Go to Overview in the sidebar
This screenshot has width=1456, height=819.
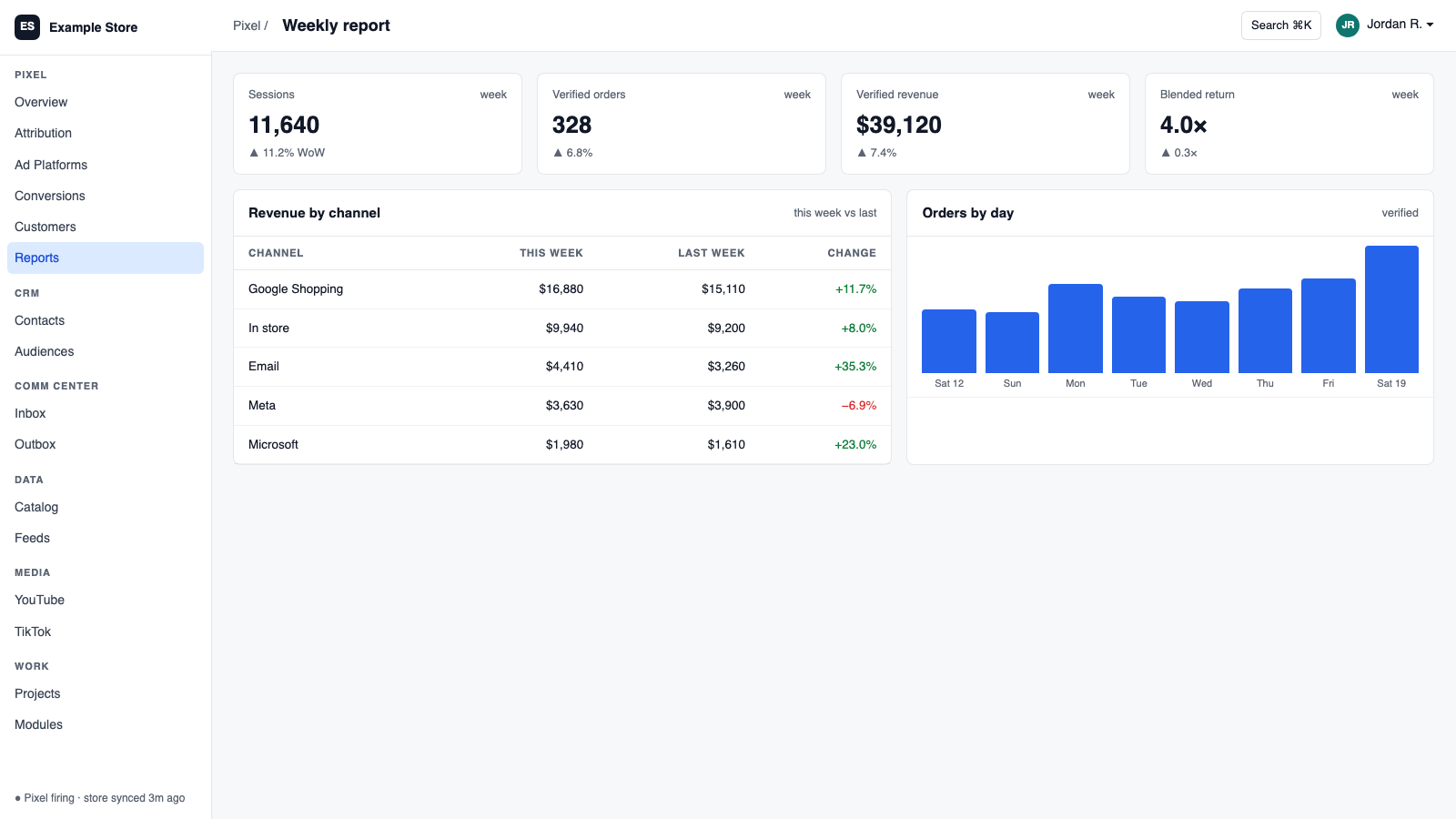[x=106, y=102]
